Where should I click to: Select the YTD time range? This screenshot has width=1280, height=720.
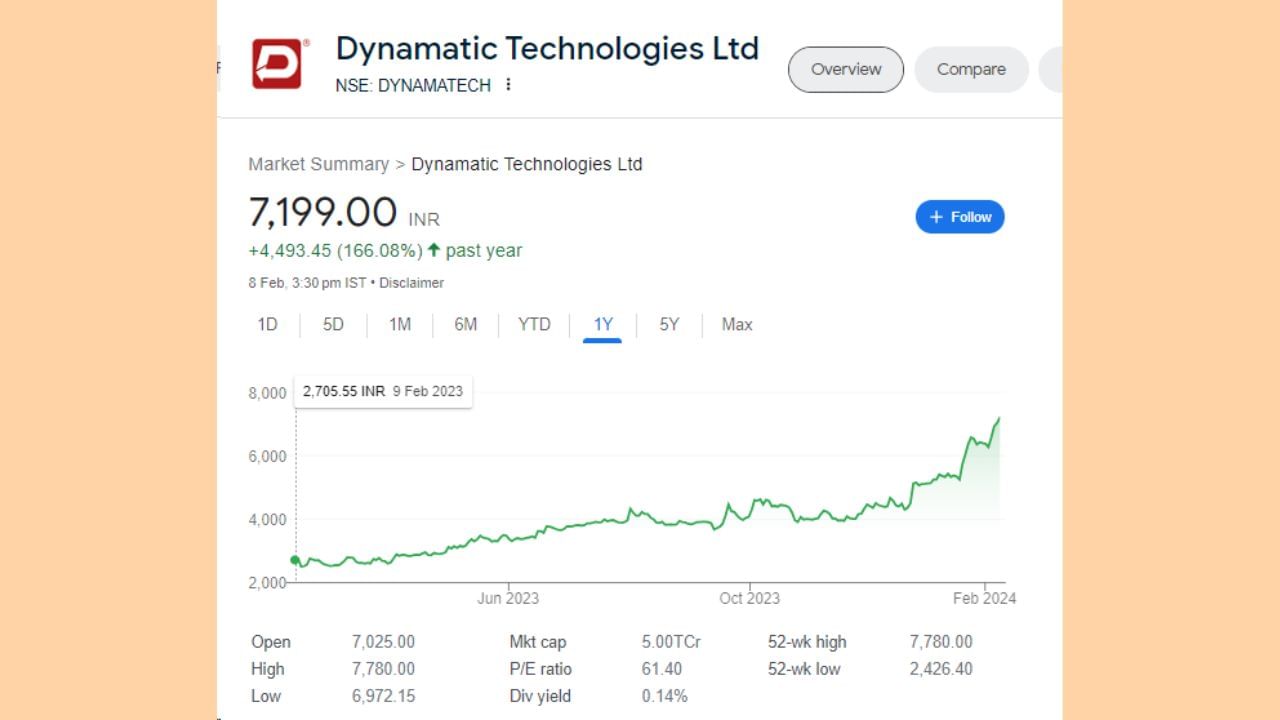534,324
